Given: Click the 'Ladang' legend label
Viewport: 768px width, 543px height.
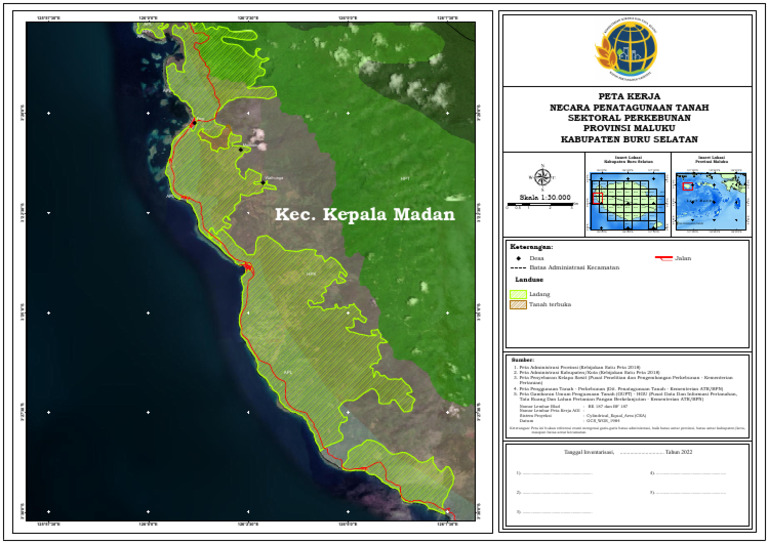Looking at the screenshot, I should (x=539, y=294).
